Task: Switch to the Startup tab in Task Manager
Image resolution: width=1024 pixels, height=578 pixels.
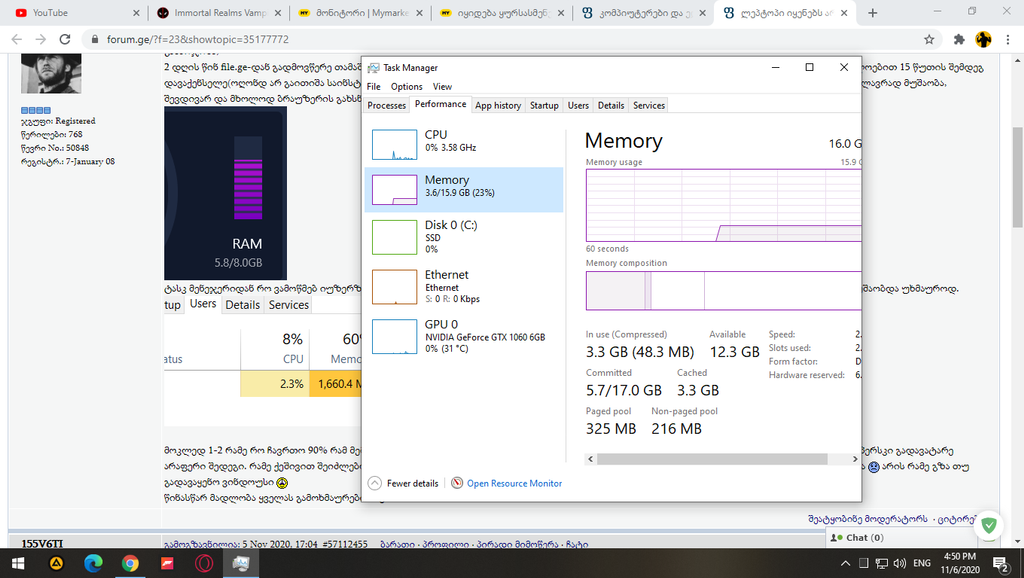Action: pyautogui.click(x=544, y=105)
